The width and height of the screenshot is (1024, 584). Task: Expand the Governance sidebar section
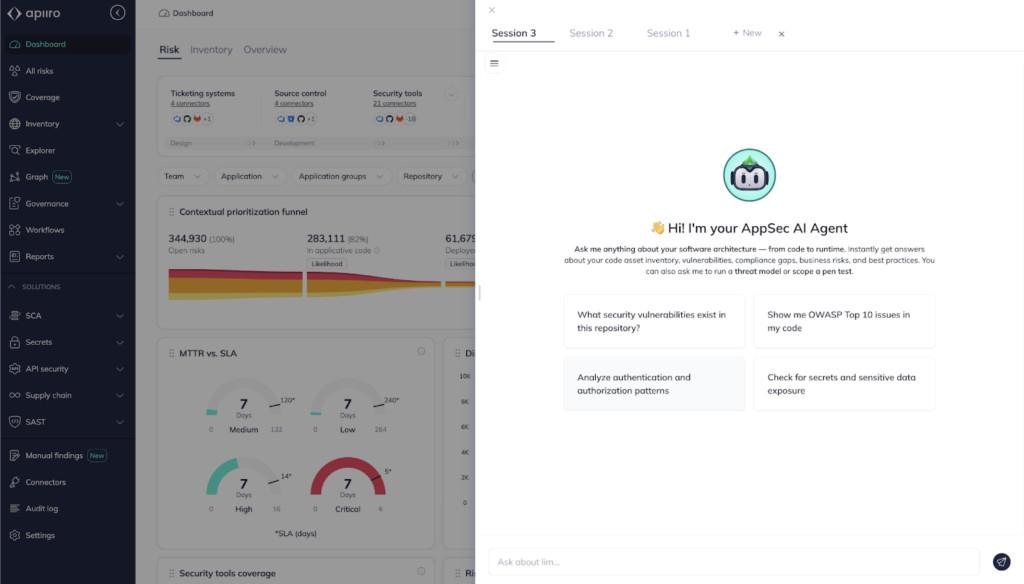[120, 203]
